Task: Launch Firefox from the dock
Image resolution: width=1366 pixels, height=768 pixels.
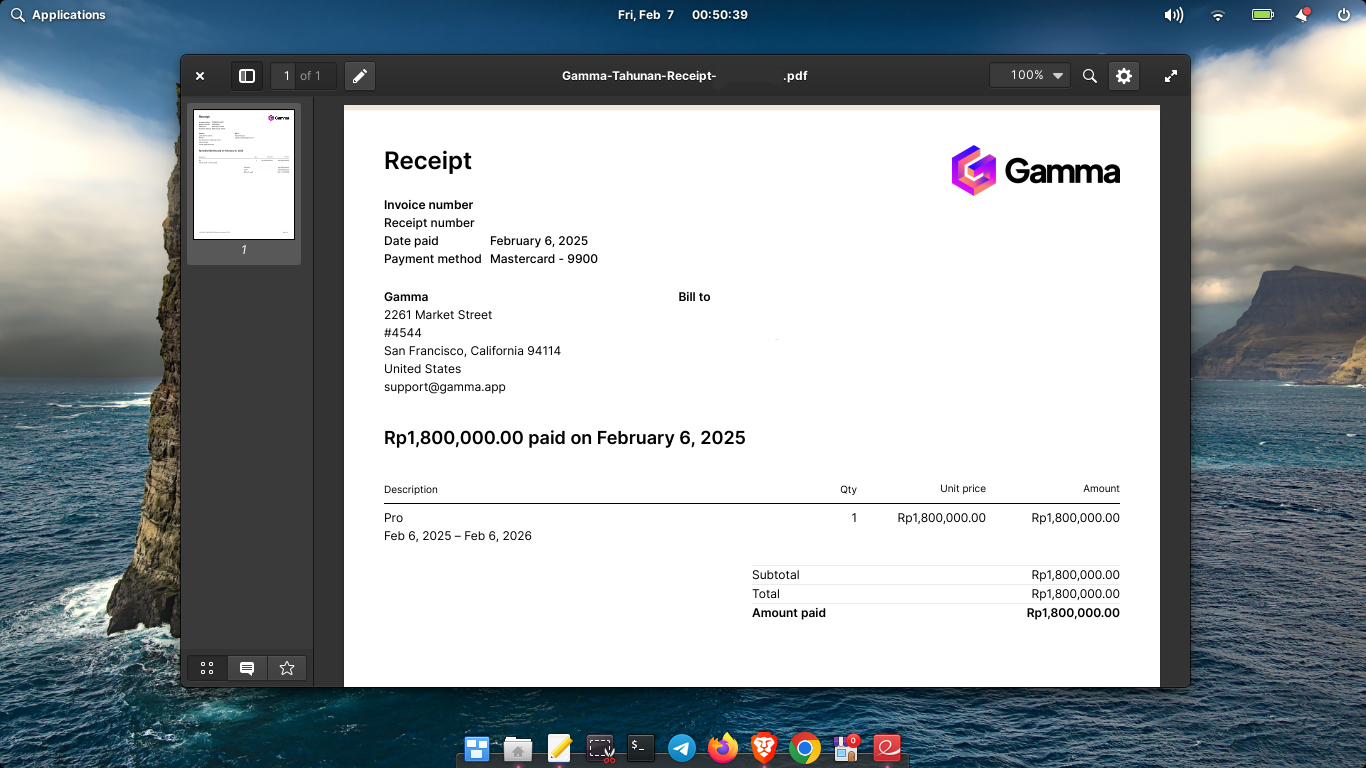Action: [722, 748]
